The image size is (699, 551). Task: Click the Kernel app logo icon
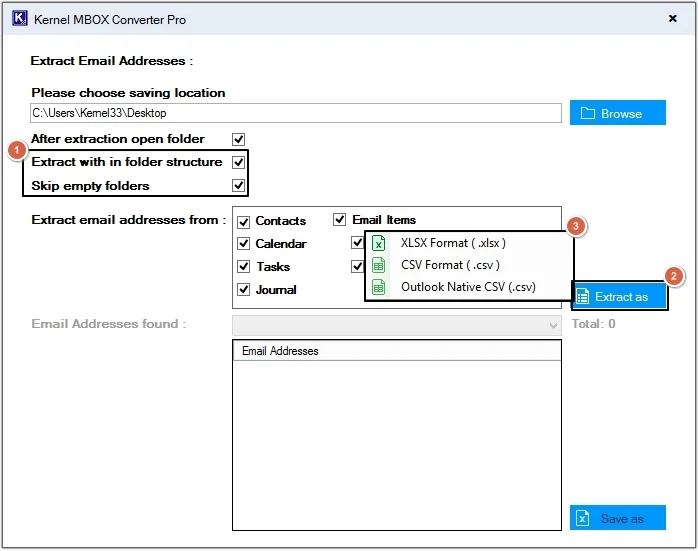tap(20, 19)
